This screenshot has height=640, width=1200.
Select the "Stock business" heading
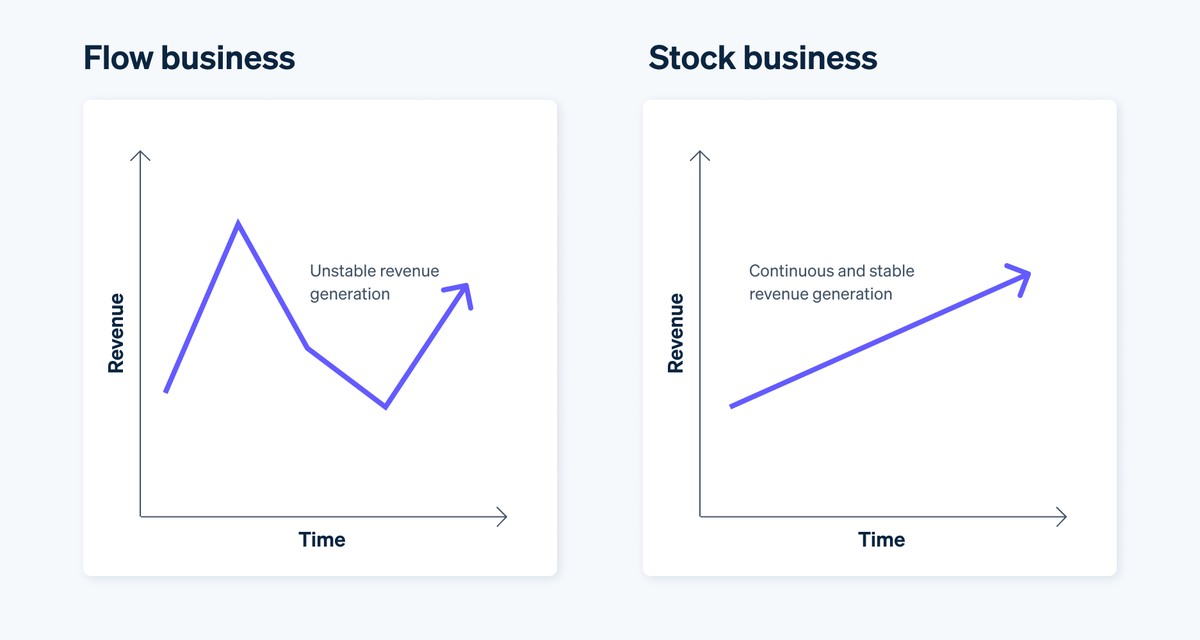click(762, 58)
